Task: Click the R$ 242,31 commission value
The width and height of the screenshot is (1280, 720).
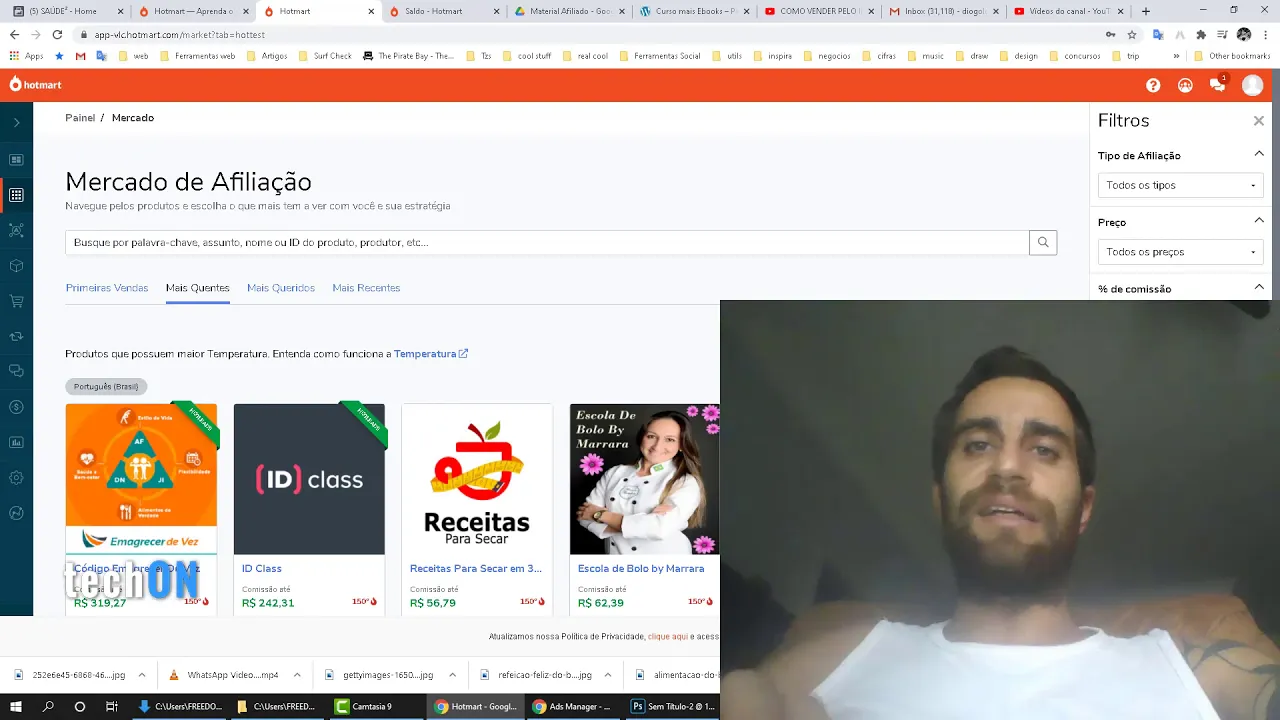Action: click(x=268, y=603)
